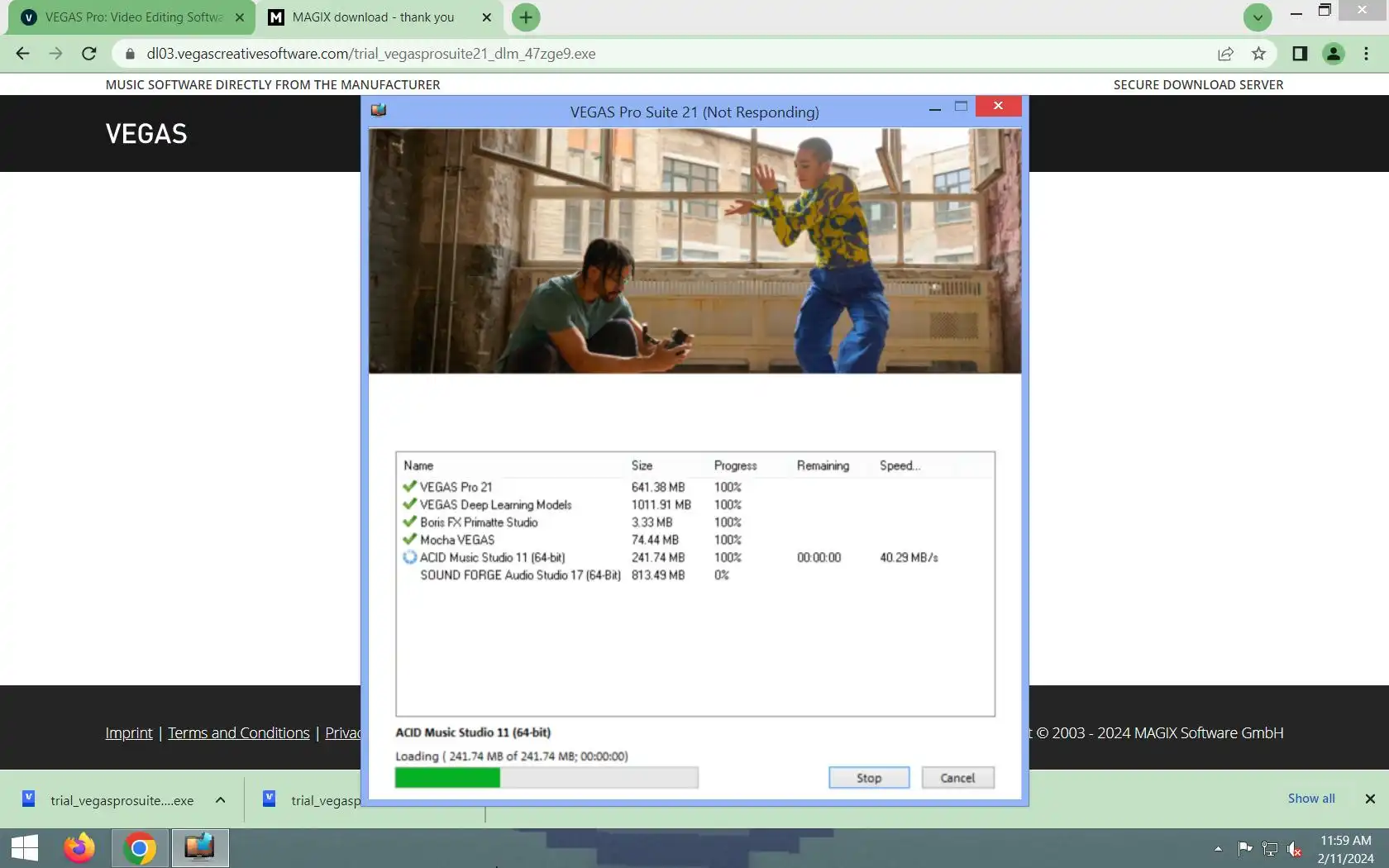Open the browser side panel icon
1389x868 pixels.
click(x=1300, y=54)
